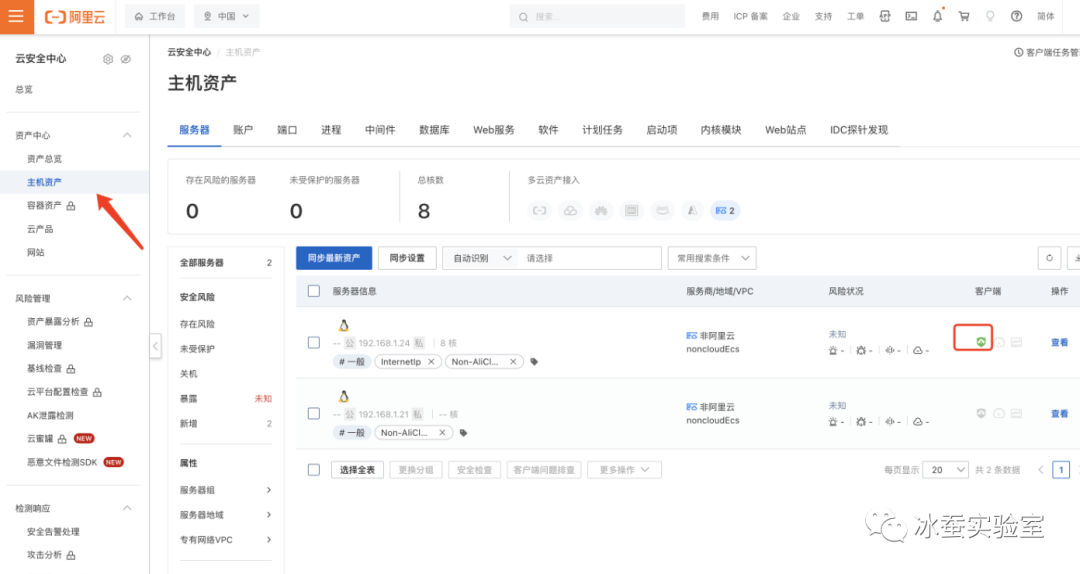Click the tag icon on the 192.168.1.21 row
This screenshot has height=574, width=1080.
[x=464, y=433]
